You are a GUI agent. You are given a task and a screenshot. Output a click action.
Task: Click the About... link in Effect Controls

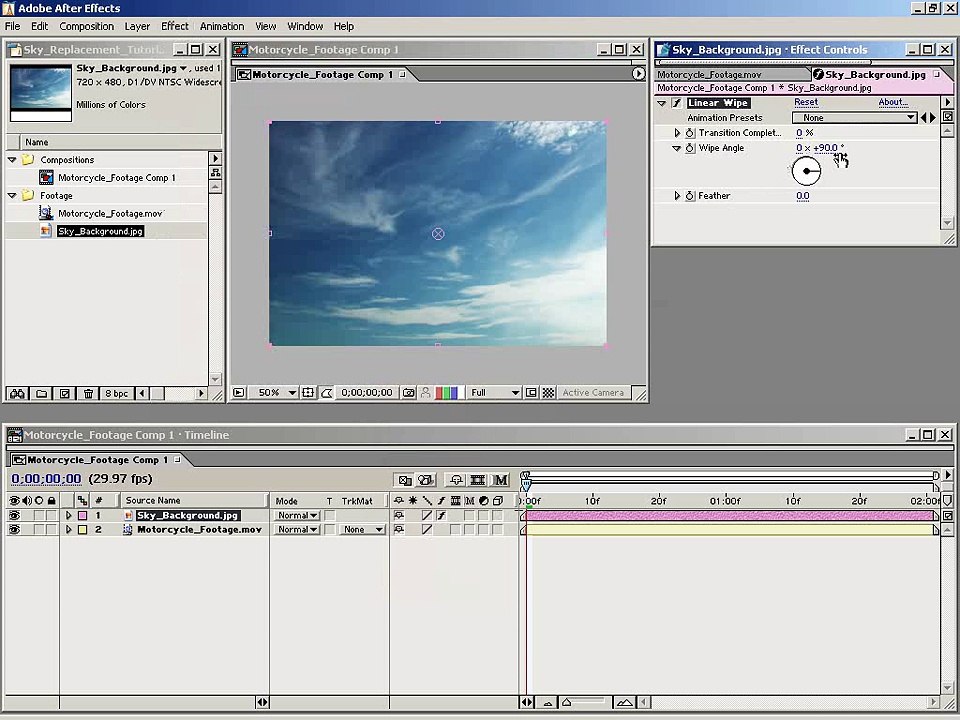[893, 102]
